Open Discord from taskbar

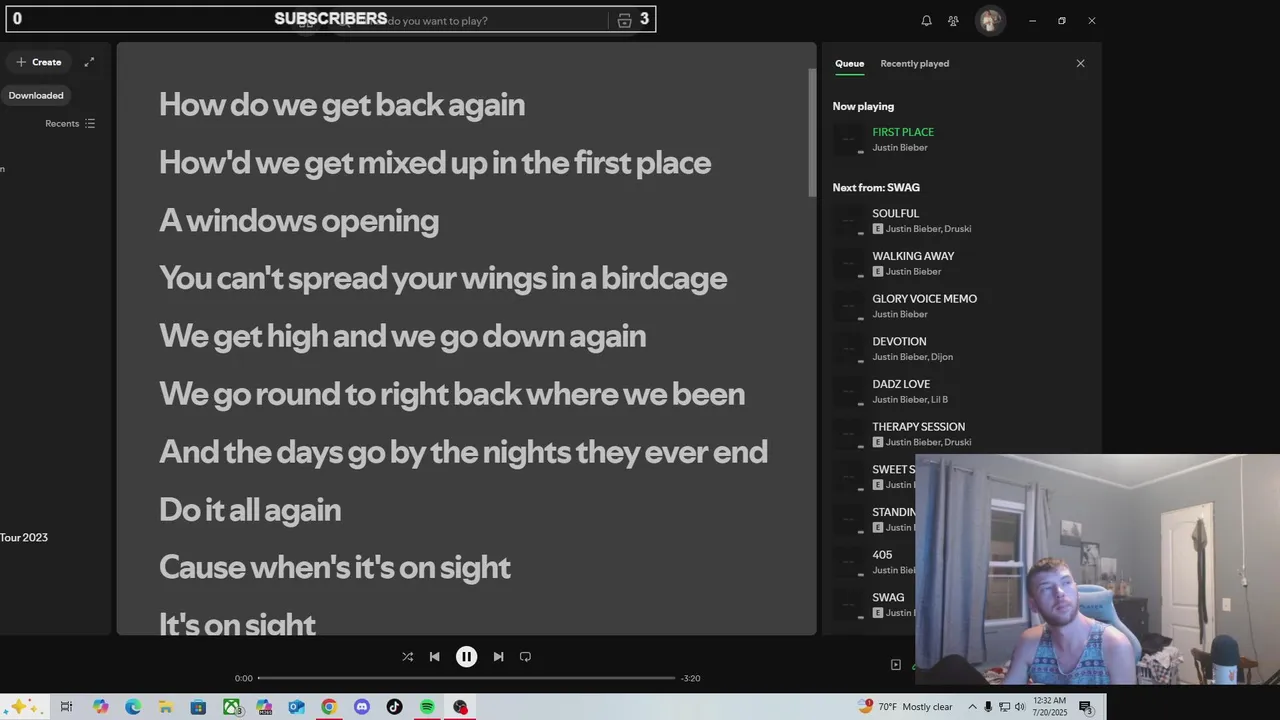click(362, 707)
